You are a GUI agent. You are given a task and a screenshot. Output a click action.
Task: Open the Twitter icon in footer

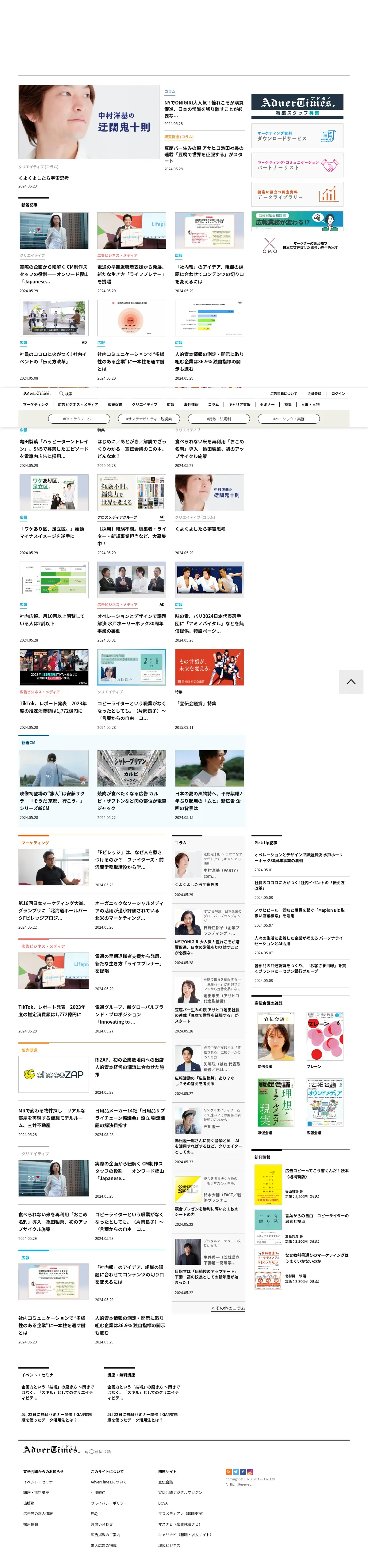(236, 1472)
